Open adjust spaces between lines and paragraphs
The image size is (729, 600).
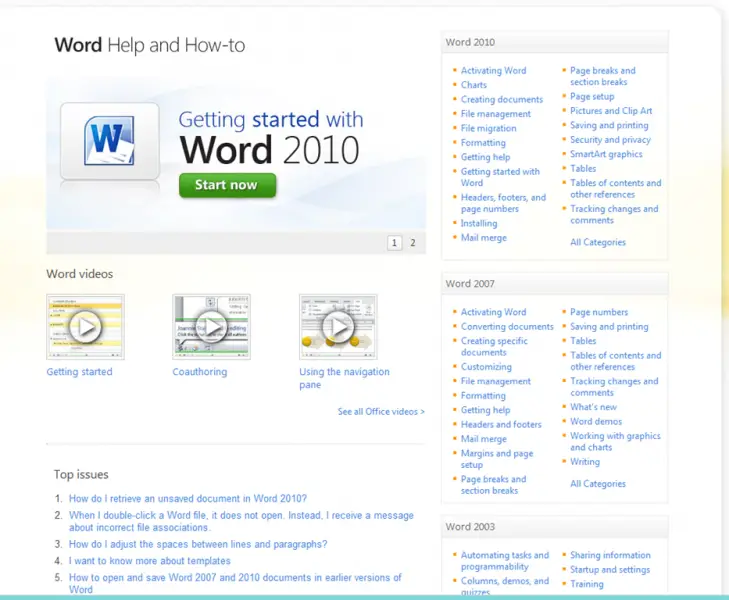[x=198, y=544]
